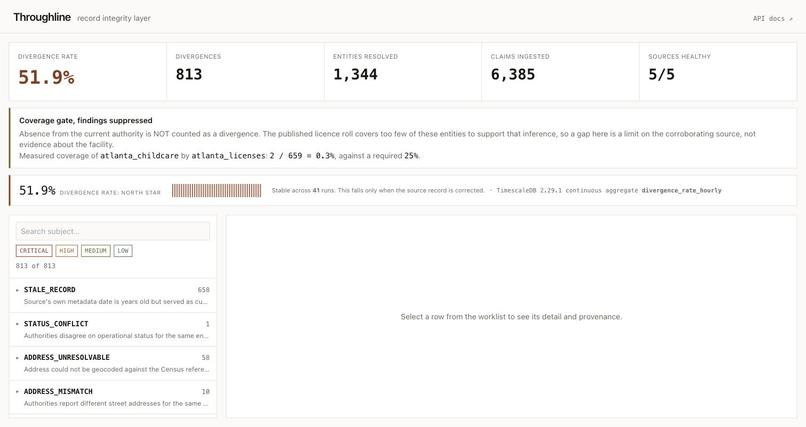This screenshot has height=427, width=806.
Task: Toggle the CRITICAL severity filter
Action: [34, 251]
